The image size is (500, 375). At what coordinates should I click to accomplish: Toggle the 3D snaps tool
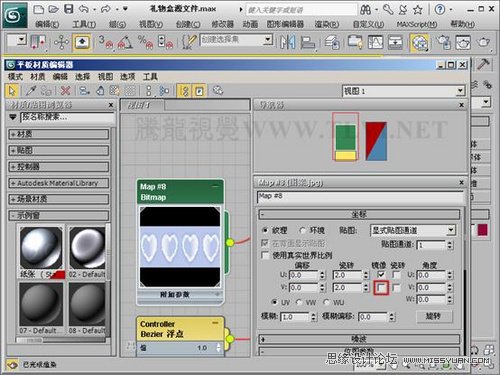(106, 42)
